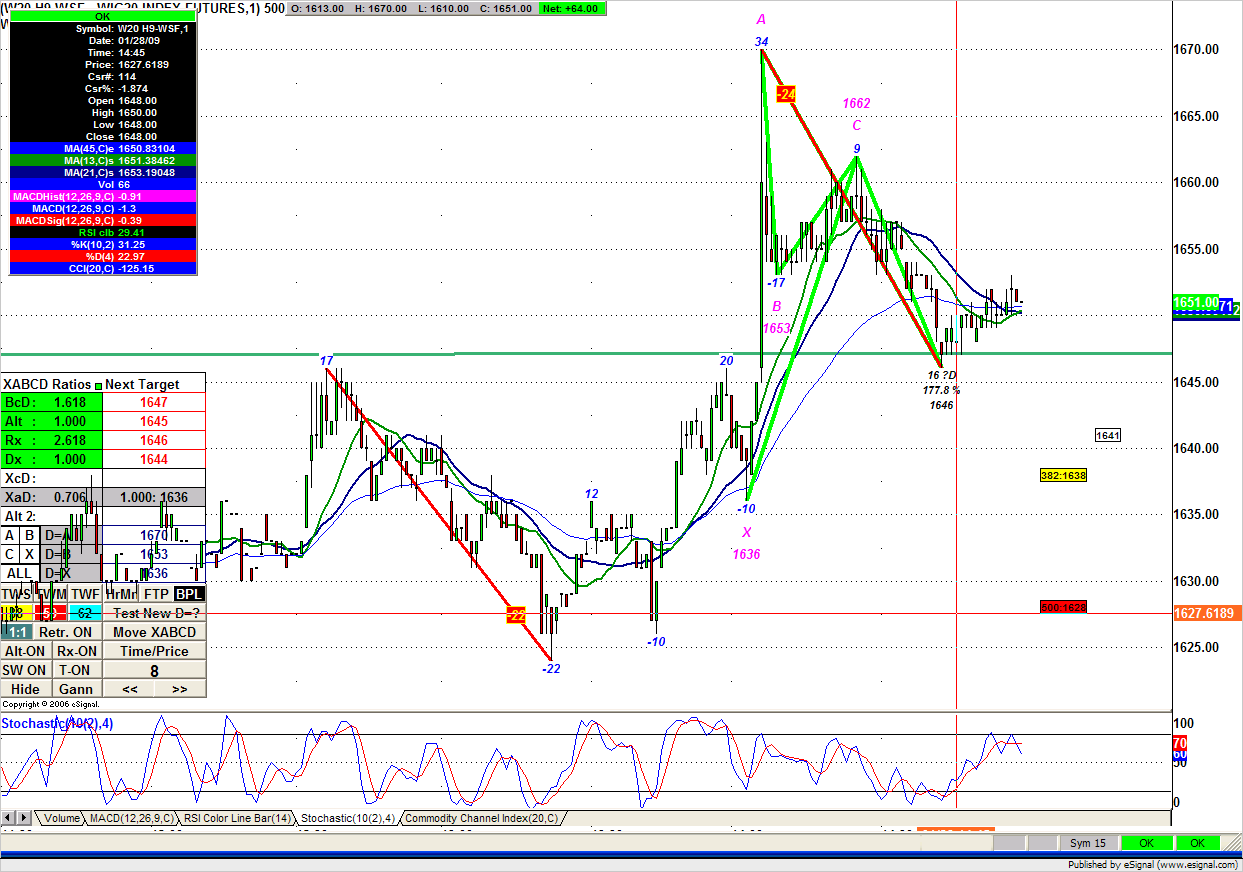Toggle the Alt-ON switch

coord(25,651)
